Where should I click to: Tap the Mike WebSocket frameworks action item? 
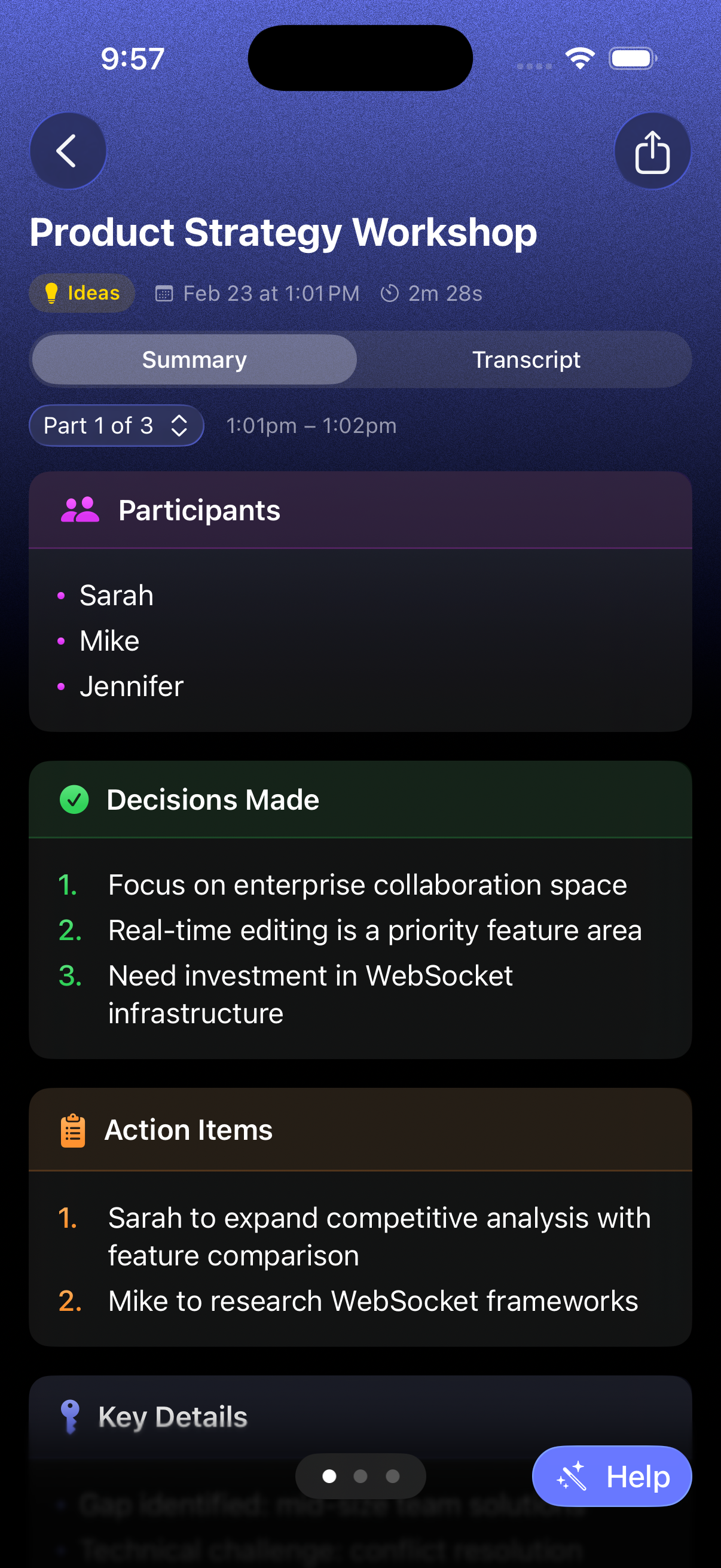click(x=372, y=1301)
